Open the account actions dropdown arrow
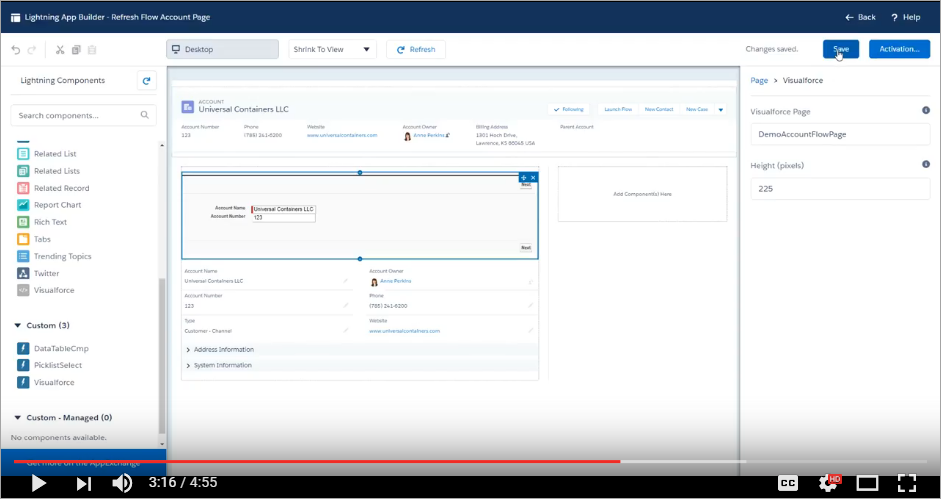 click(721, 109)
